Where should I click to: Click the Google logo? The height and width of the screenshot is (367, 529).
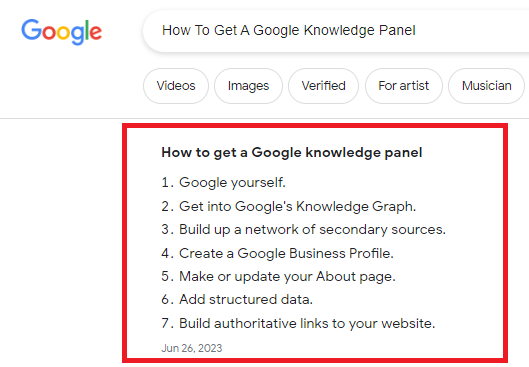pyautogui.click(x=61, y=32)
